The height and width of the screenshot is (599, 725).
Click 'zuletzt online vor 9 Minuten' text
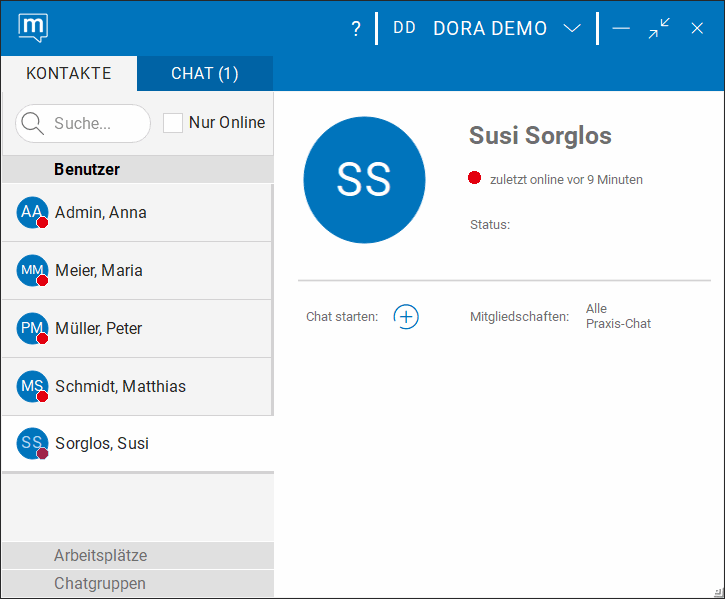(566, 179)
